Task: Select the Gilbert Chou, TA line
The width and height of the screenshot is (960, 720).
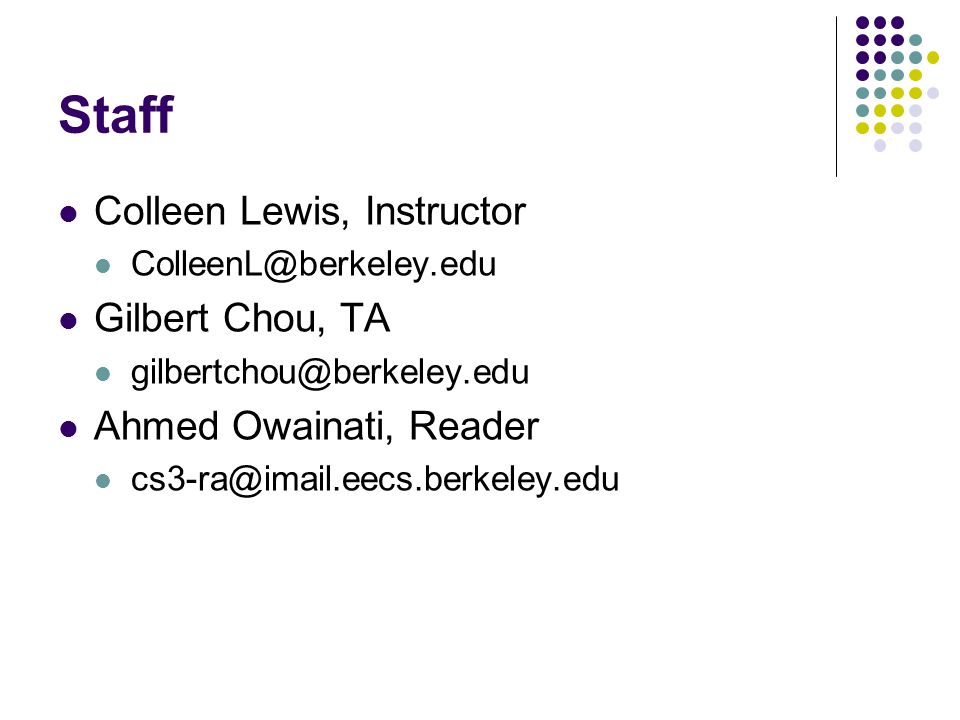Action: pos(242,319)
